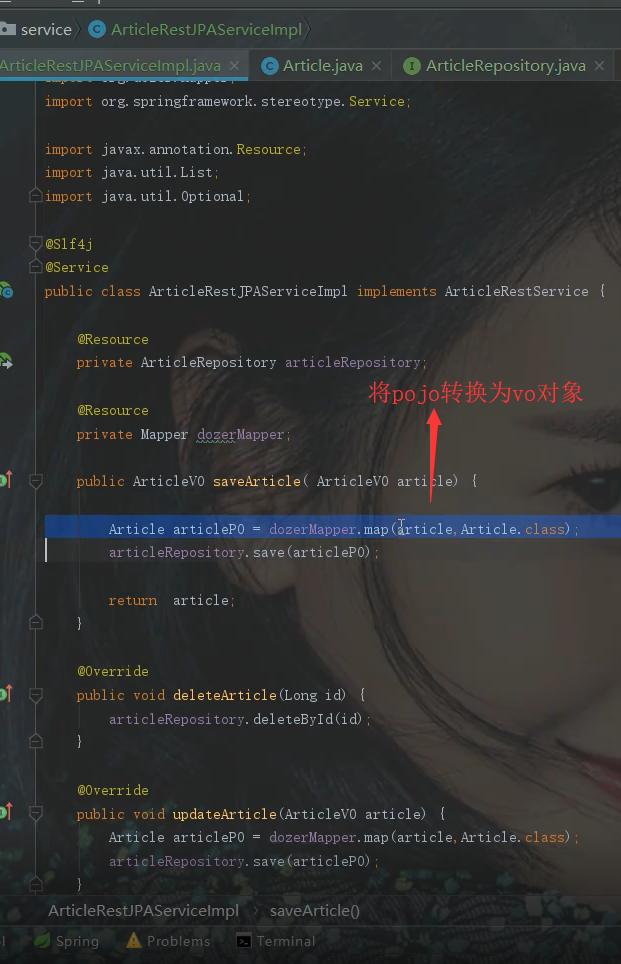The image size is (621, 964).
Task: Collapse the saveArticle method body
Action: (36, 481)
